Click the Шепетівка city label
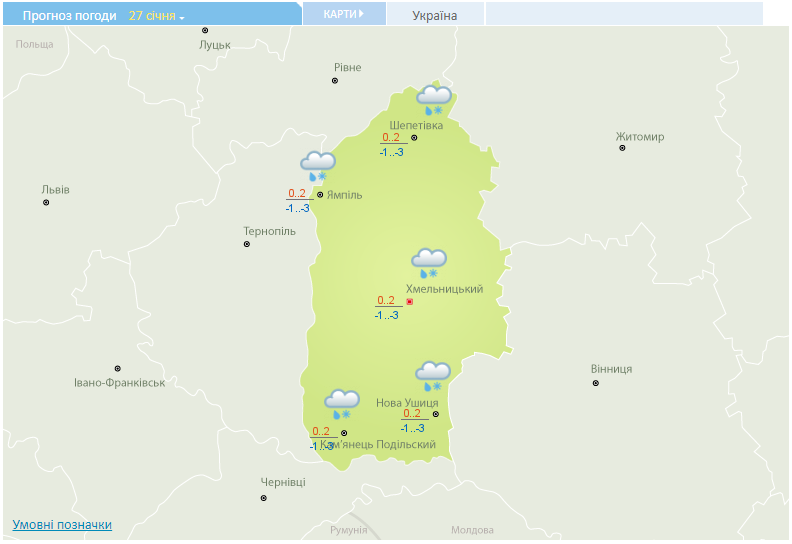Image resolution: width=792 pixels, height=544 pixels. click(x=416, y=125)
